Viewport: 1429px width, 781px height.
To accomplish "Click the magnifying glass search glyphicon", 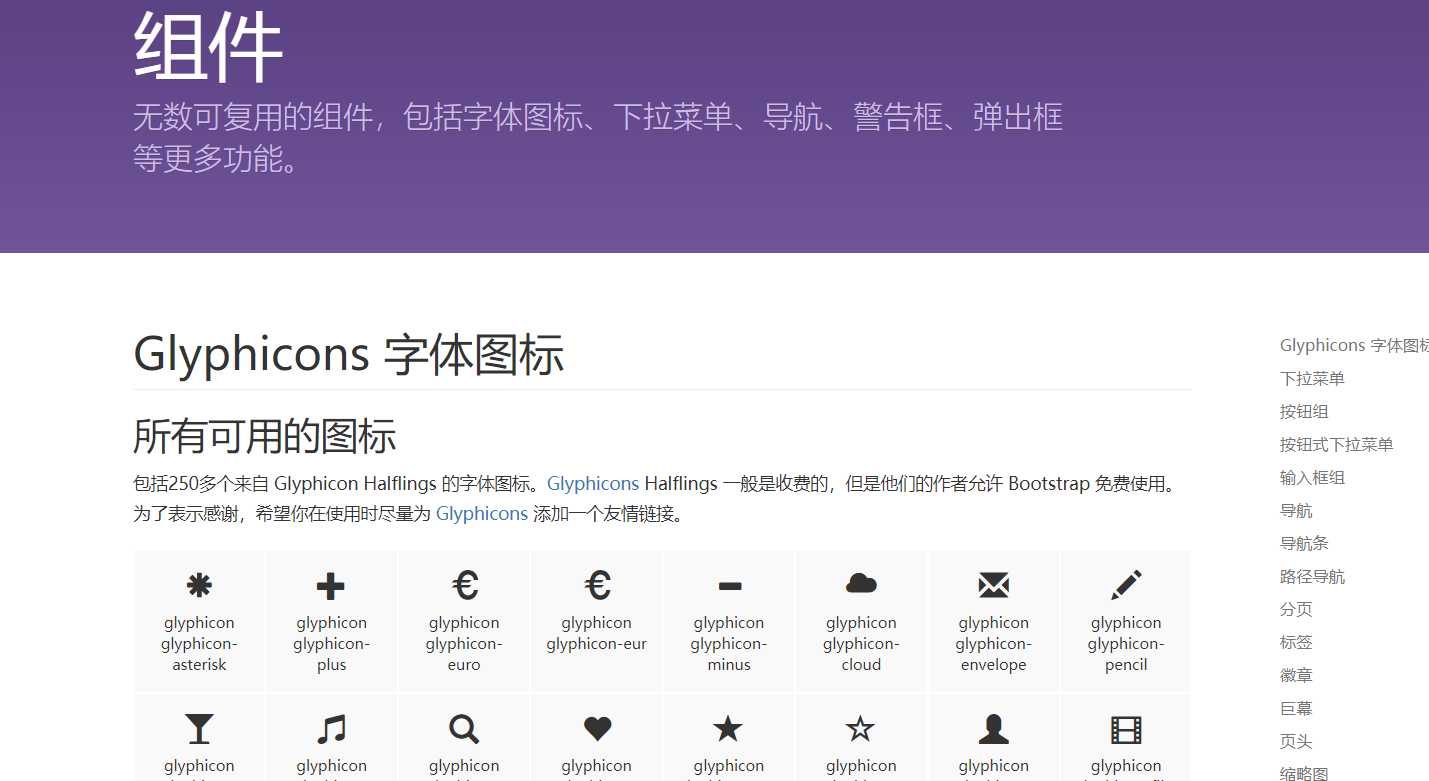I will (x=464, y=729).
